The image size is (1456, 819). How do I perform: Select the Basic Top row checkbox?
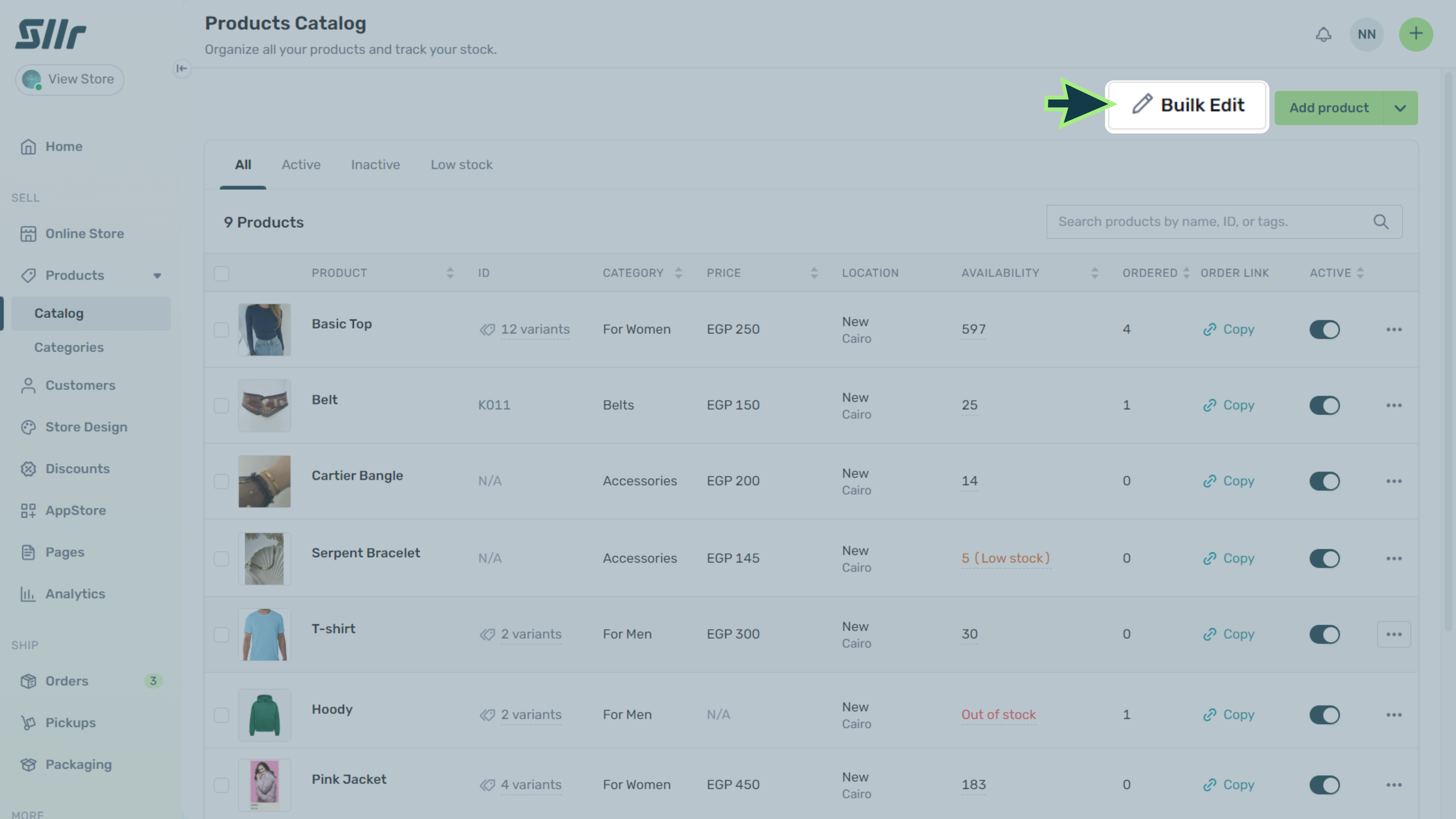pos(221,329)
